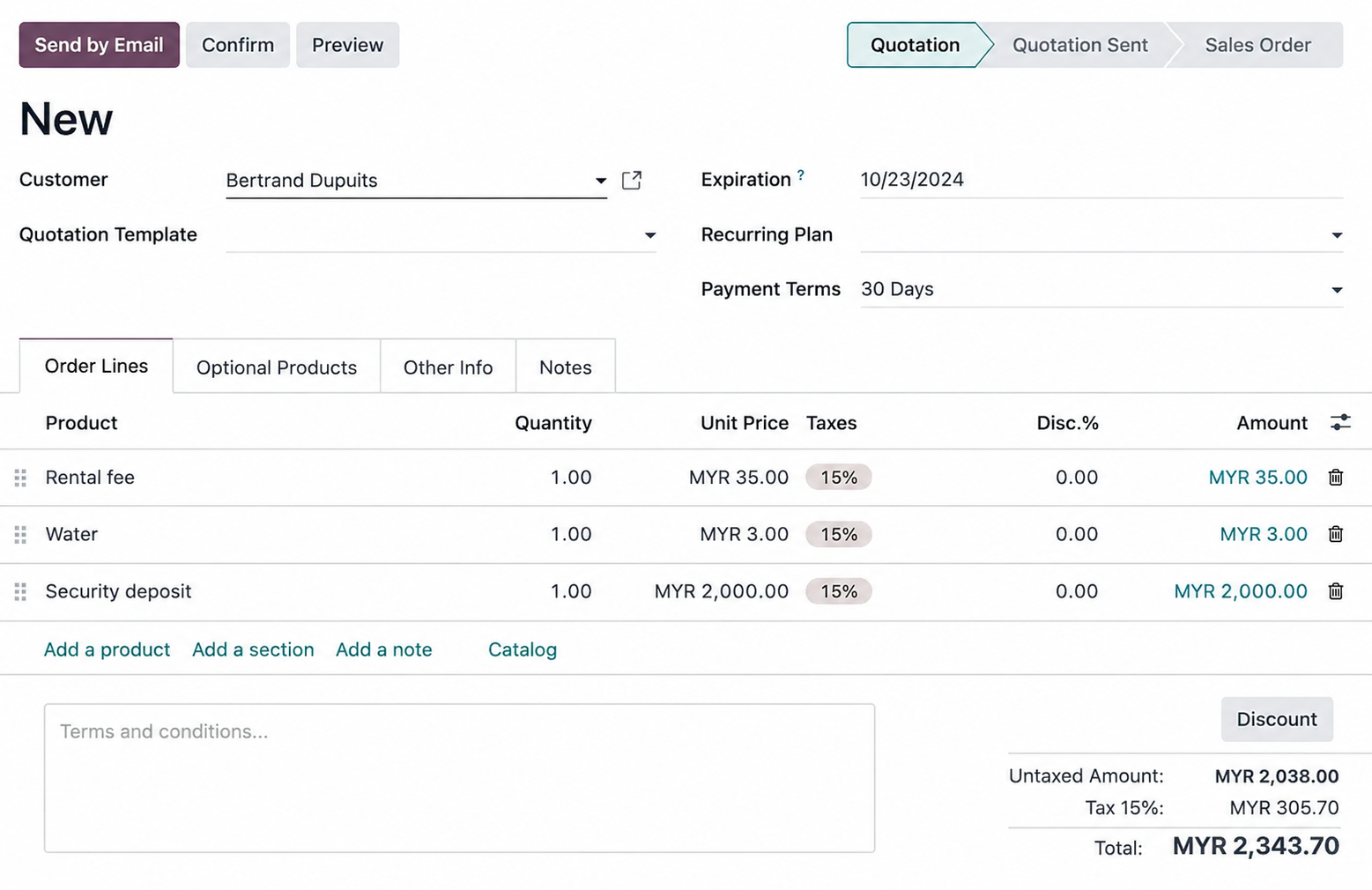Open the Payment Terms dropdown

coord(1336,290)
